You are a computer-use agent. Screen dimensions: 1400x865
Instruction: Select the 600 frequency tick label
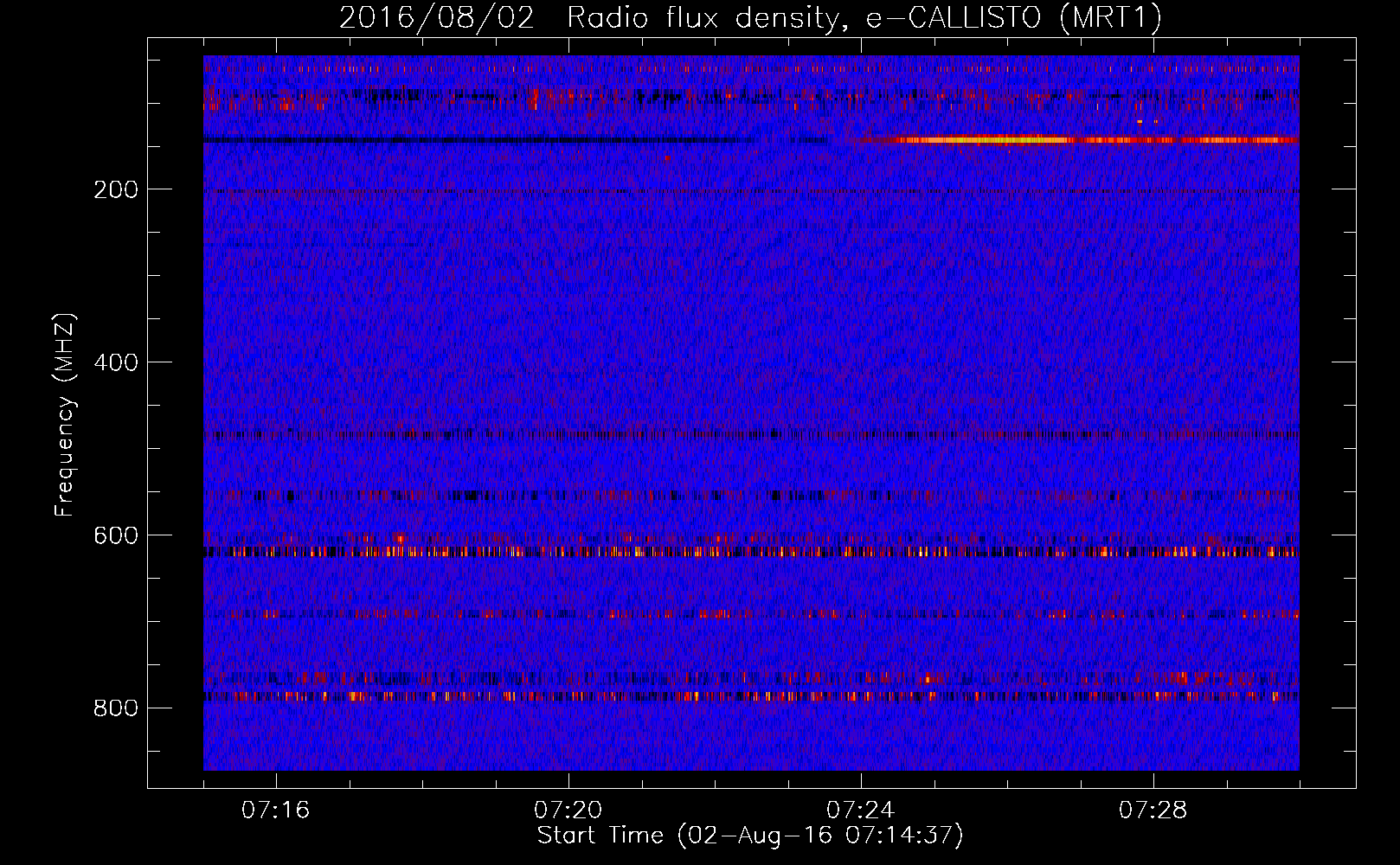coord(116,535)
